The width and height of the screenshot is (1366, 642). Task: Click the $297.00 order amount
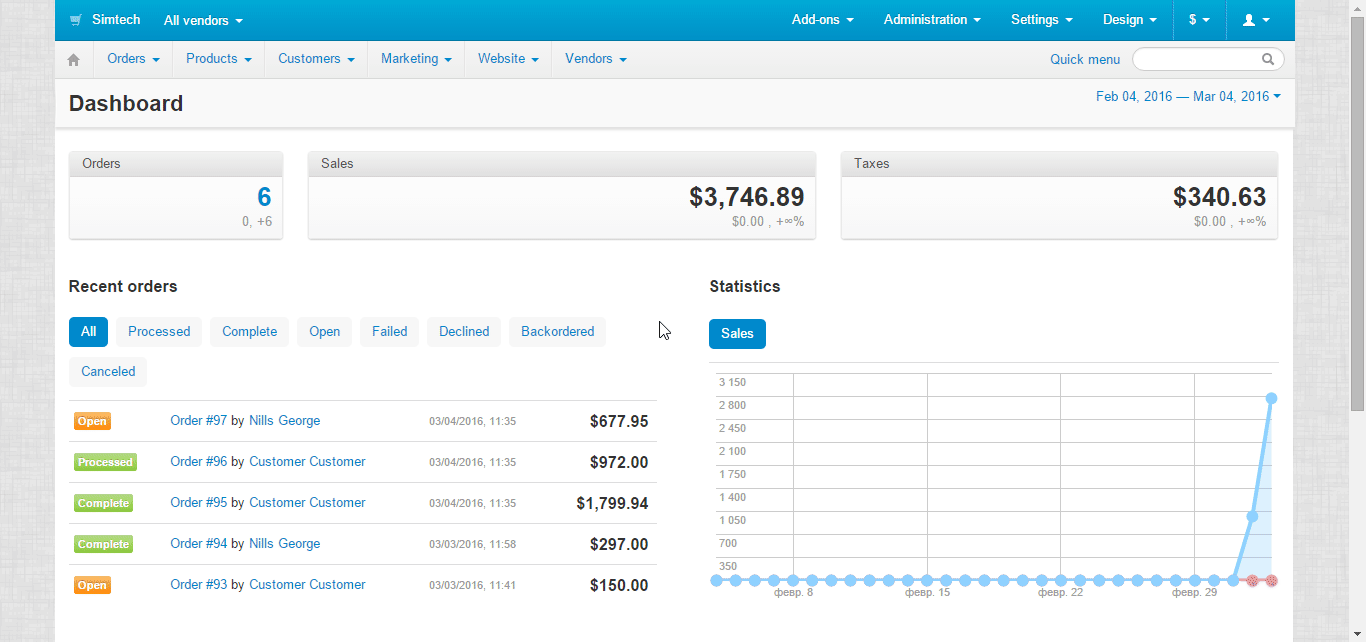(619, 545)
